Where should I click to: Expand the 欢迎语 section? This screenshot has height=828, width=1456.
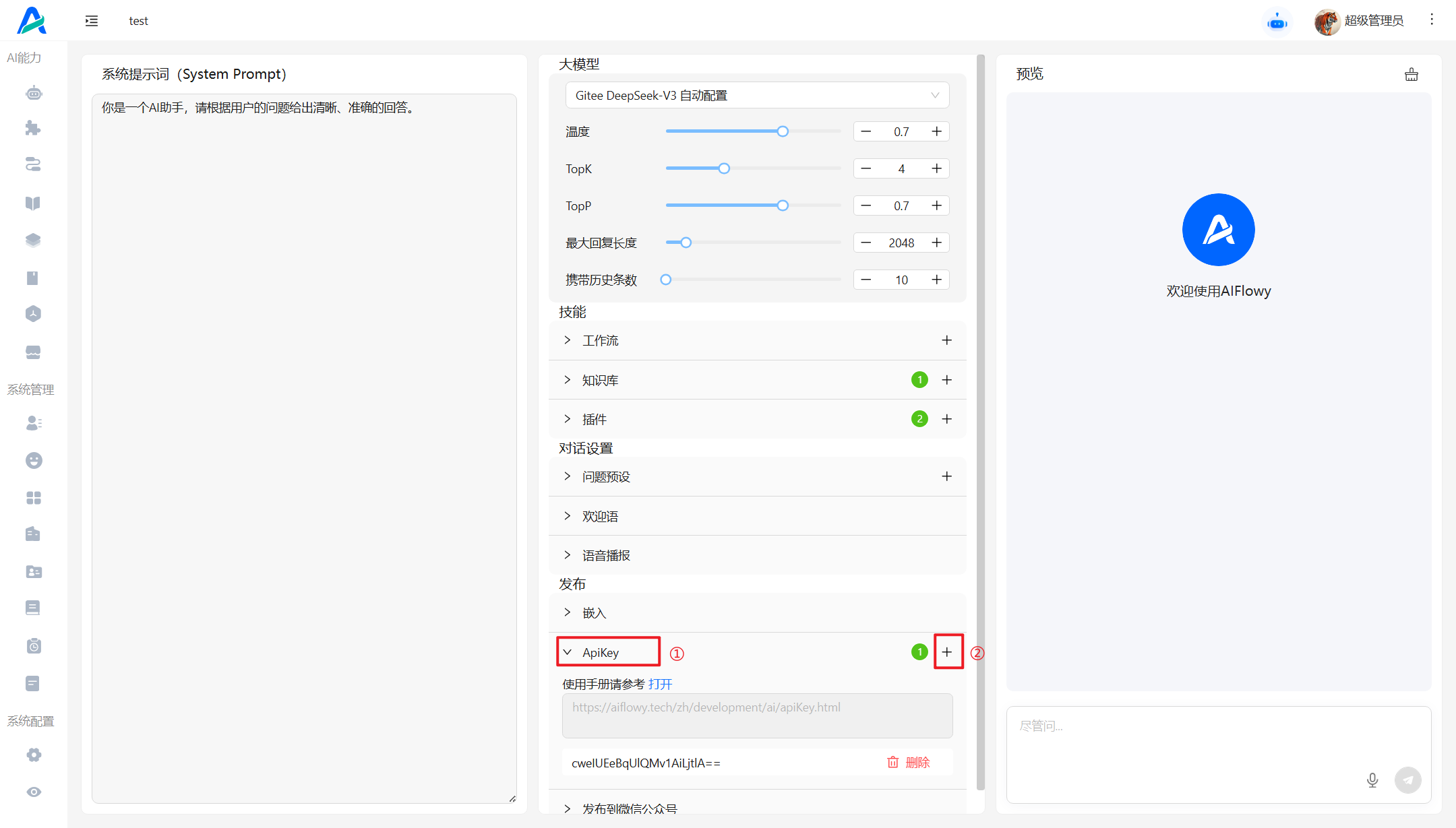click(600, 516)
